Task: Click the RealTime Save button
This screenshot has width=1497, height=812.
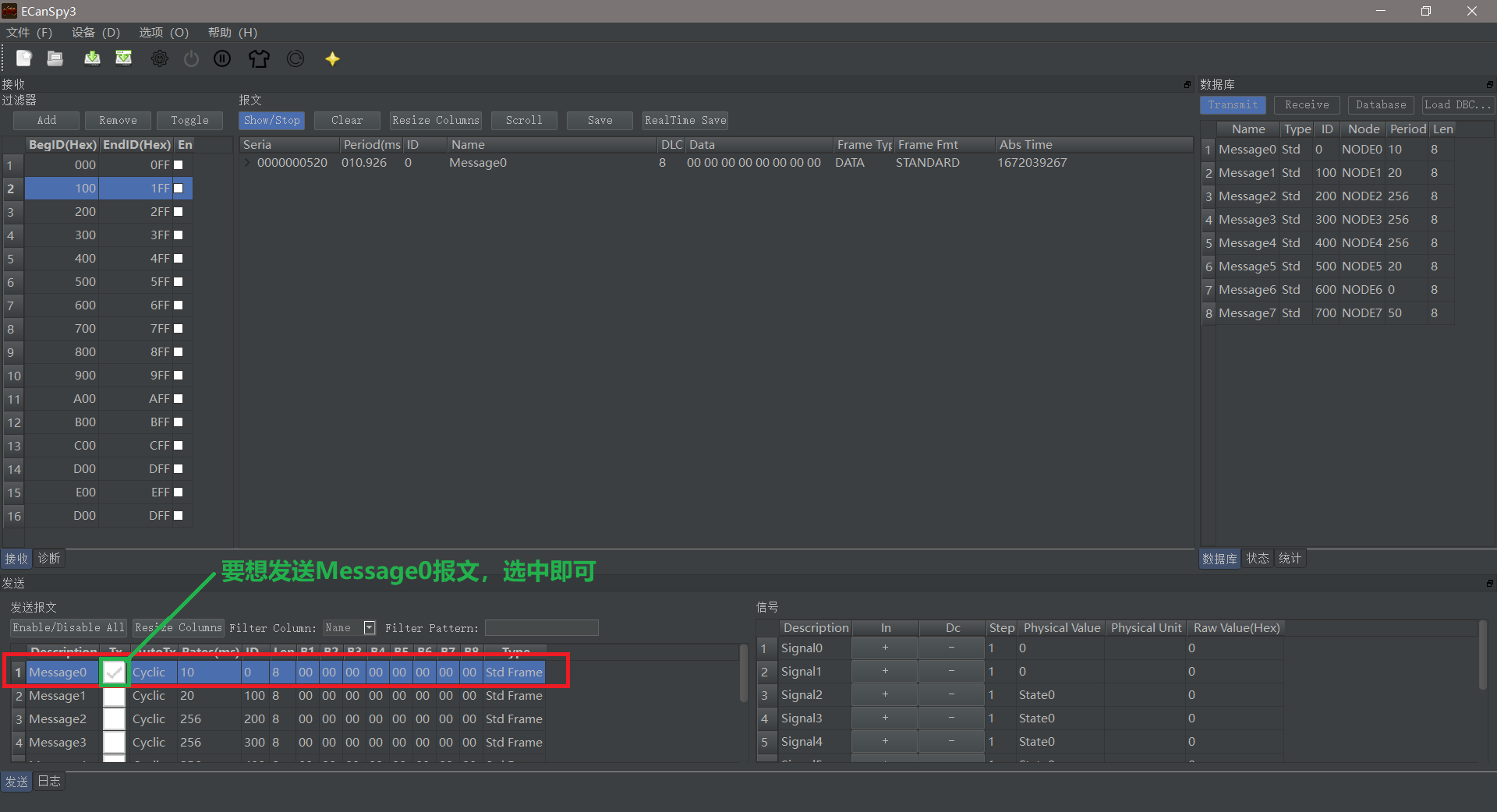Action: coord(685,120)
